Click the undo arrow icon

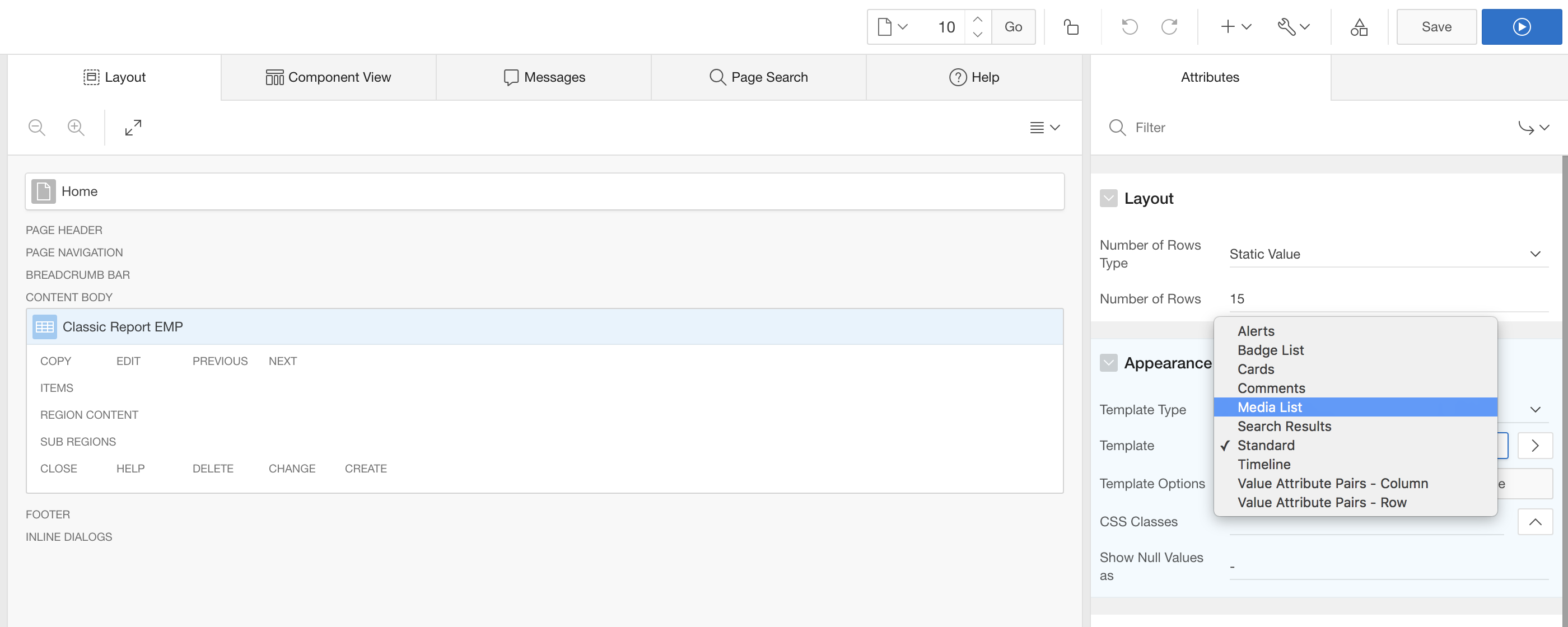pos(1129,27)
